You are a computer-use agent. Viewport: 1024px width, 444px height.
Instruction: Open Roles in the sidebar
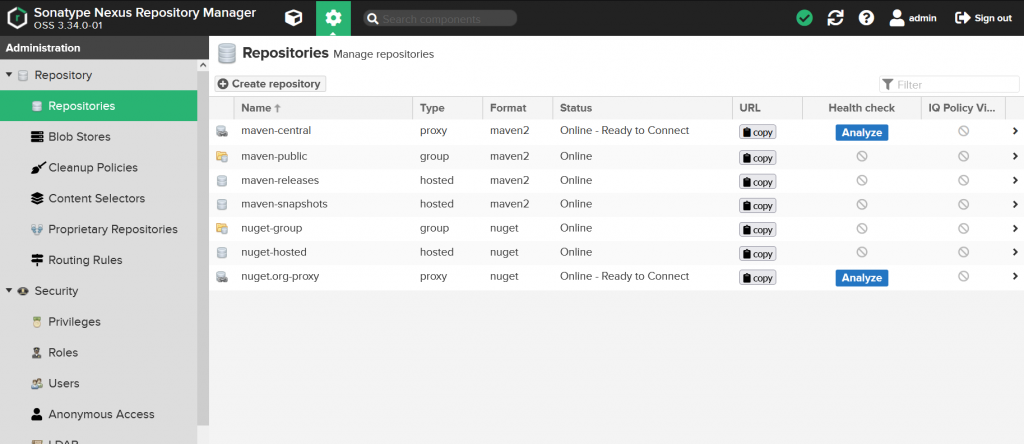tap(99, 352)
